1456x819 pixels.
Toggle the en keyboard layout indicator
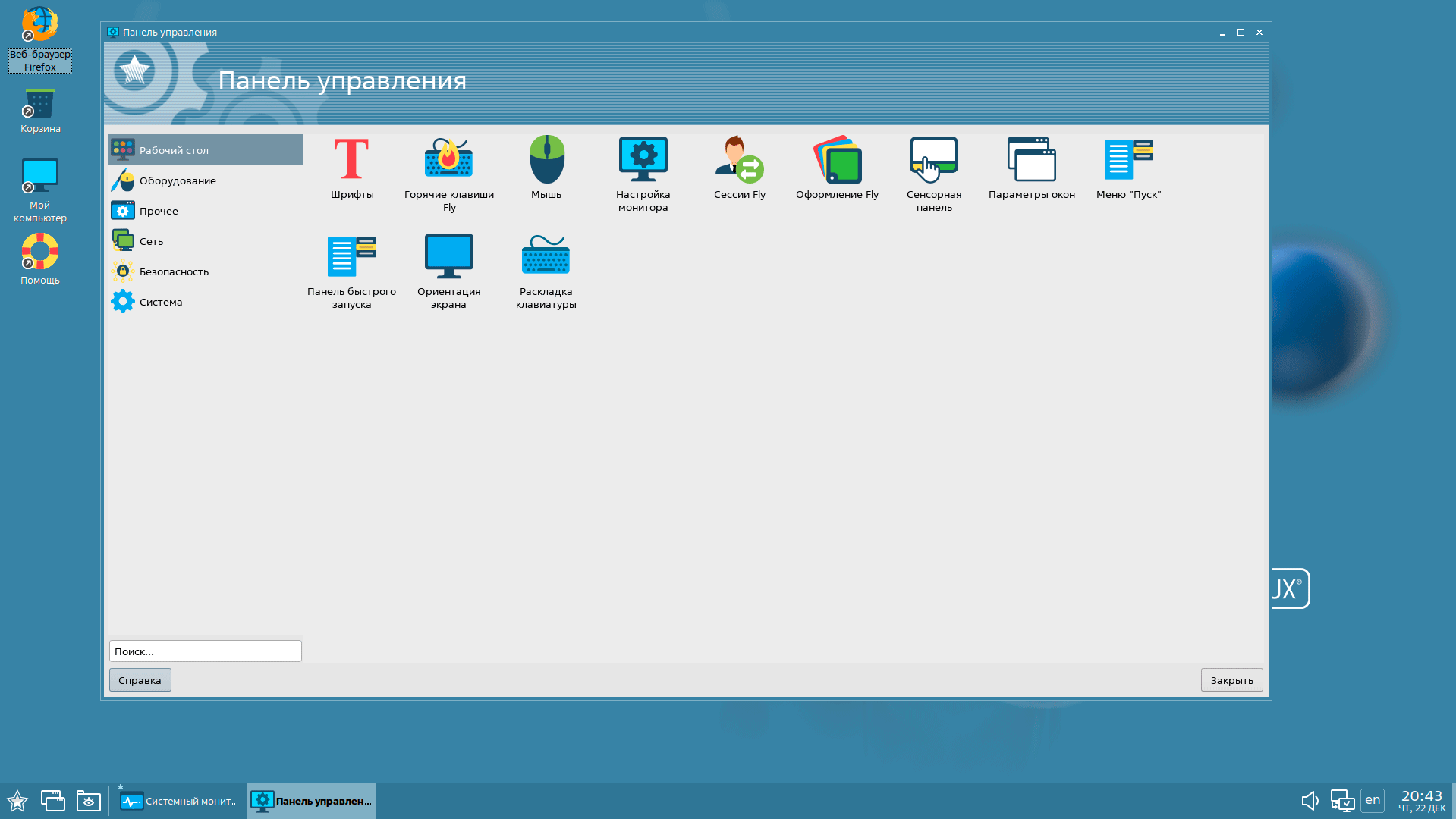[x=1373, y=800]
